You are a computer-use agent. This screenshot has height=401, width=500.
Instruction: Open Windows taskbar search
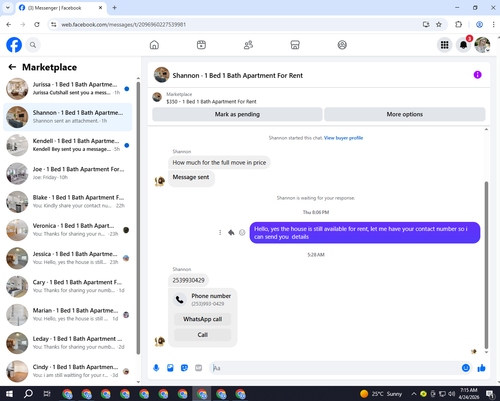click(x=28, y=394)
